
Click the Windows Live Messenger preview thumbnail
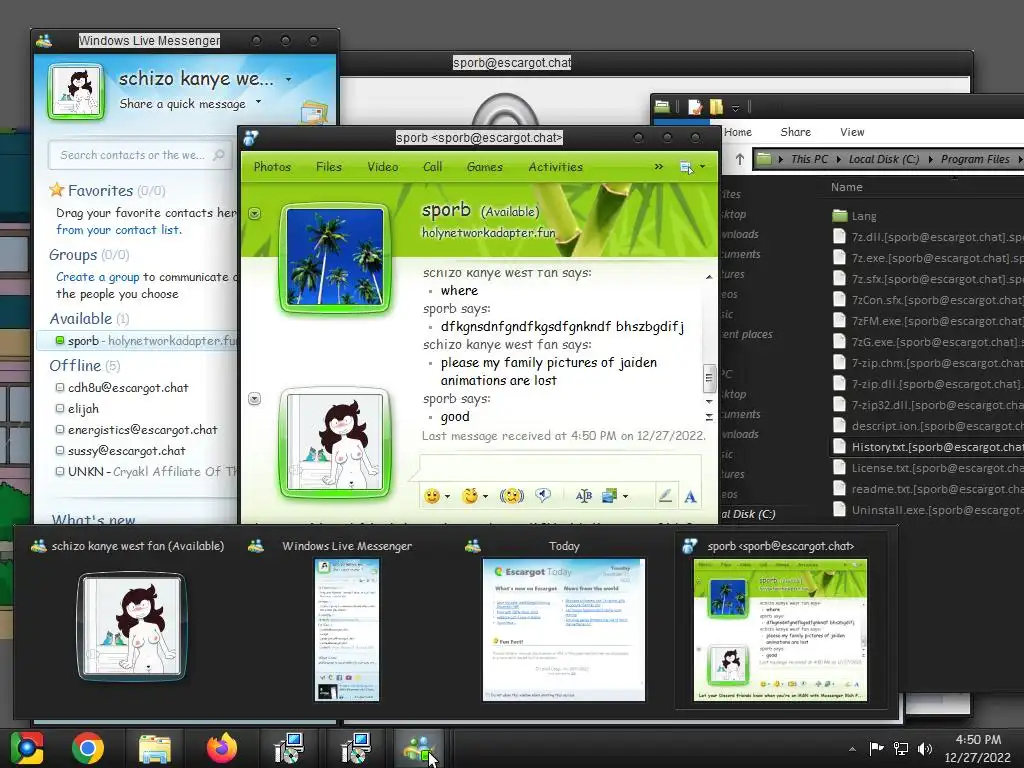(347, 630)
